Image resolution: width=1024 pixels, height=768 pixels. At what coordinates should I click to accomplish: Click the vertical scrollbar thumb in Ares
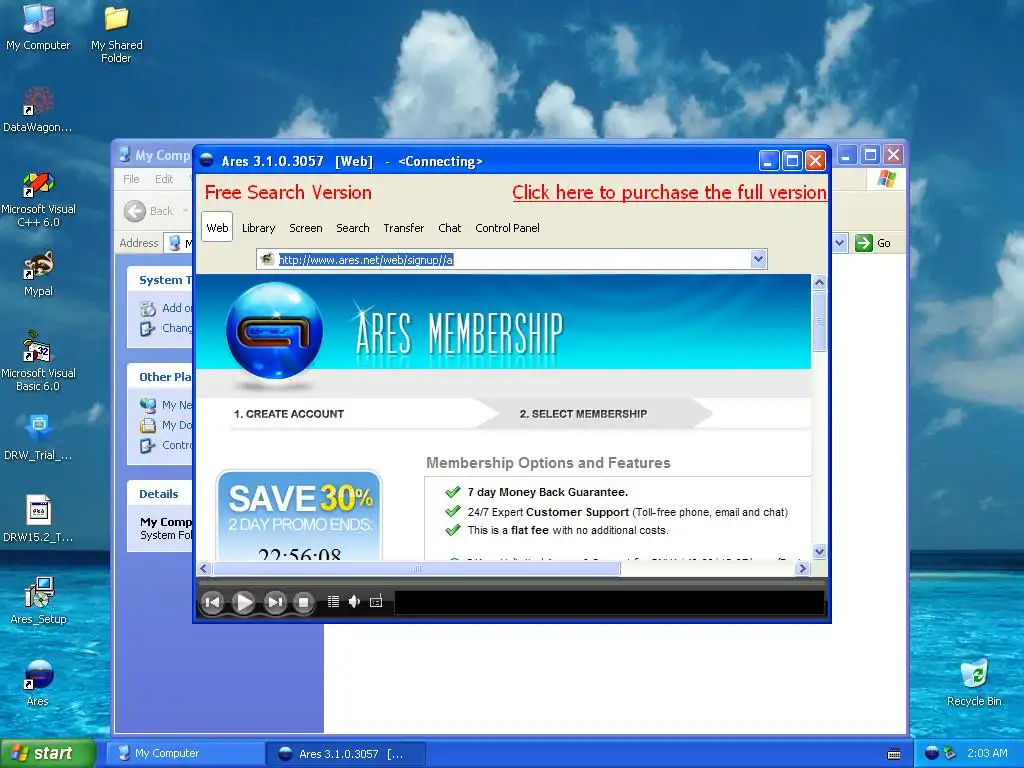819,321
